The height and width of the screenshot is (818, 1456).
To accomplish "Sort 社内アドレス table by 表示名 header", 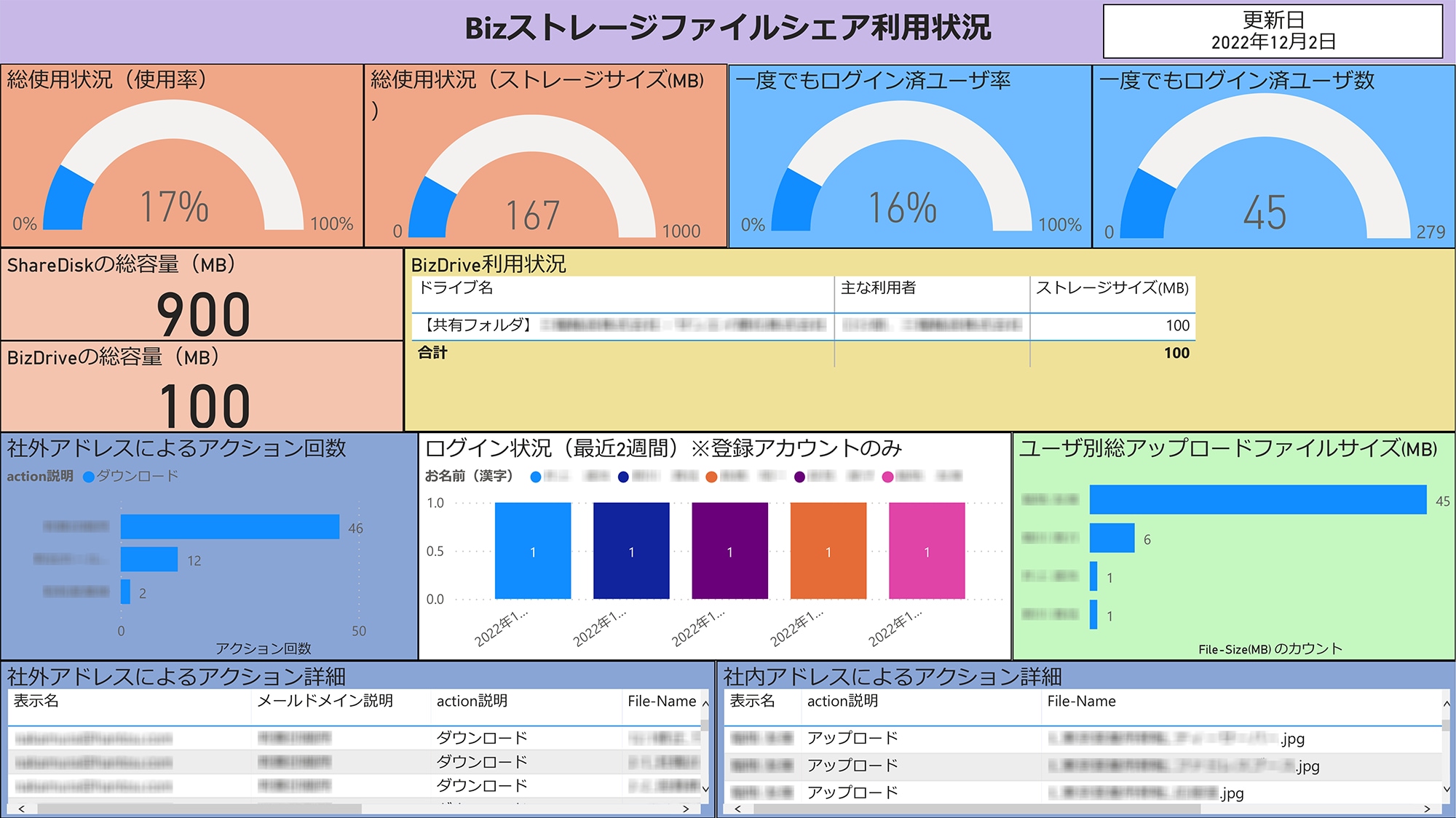I will pos(752,701).
